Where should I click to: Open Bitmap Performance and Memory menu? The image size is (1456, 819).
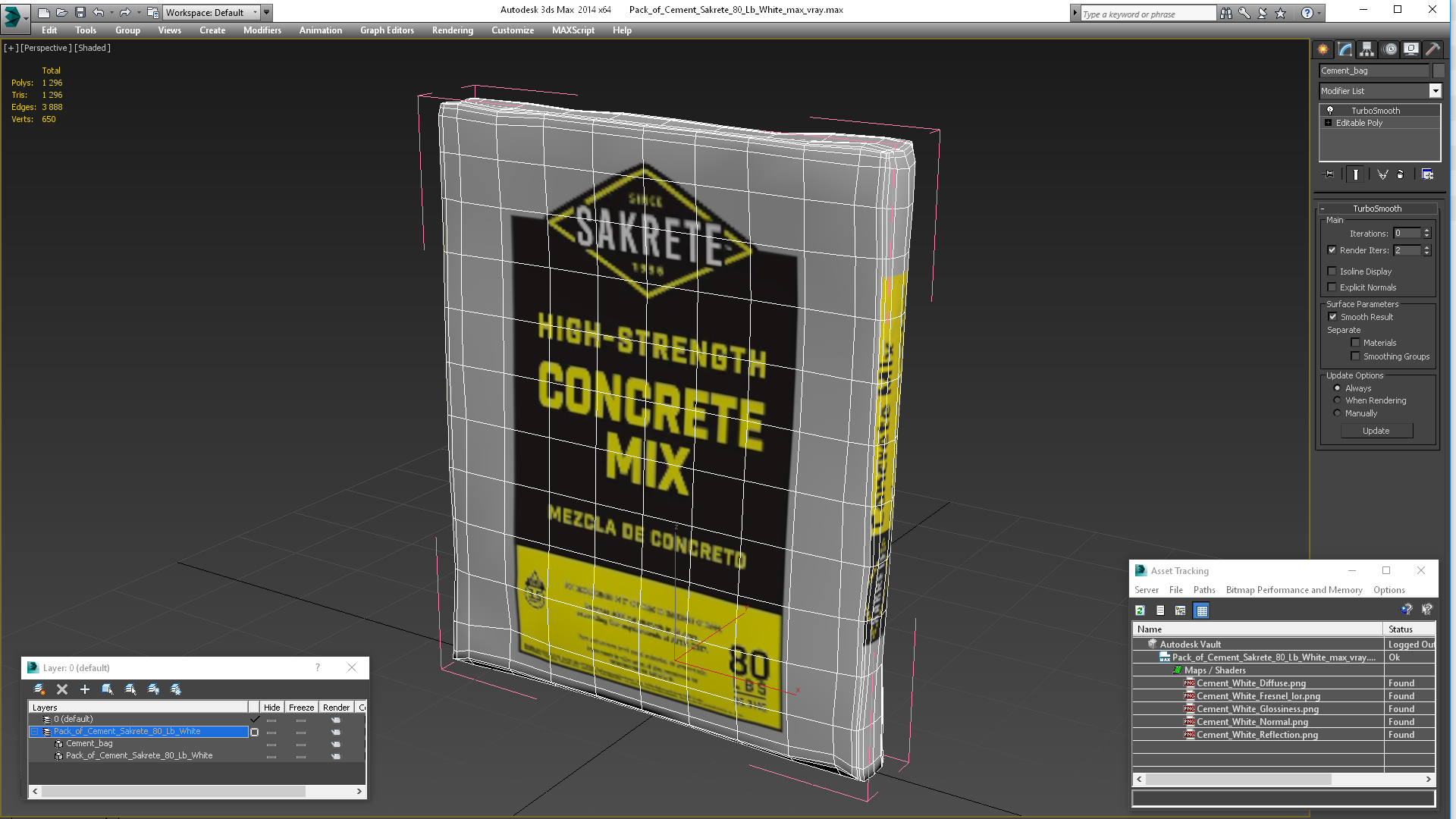[1294, 590]
